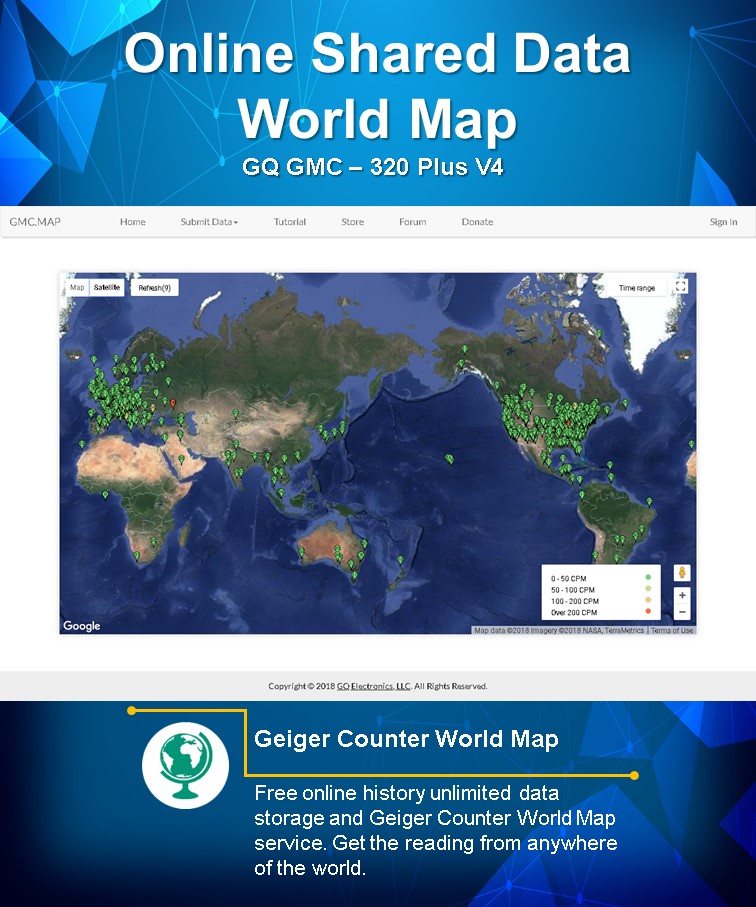
Task: Zoom in with the plus button
Action: click(x=682, y=595)
